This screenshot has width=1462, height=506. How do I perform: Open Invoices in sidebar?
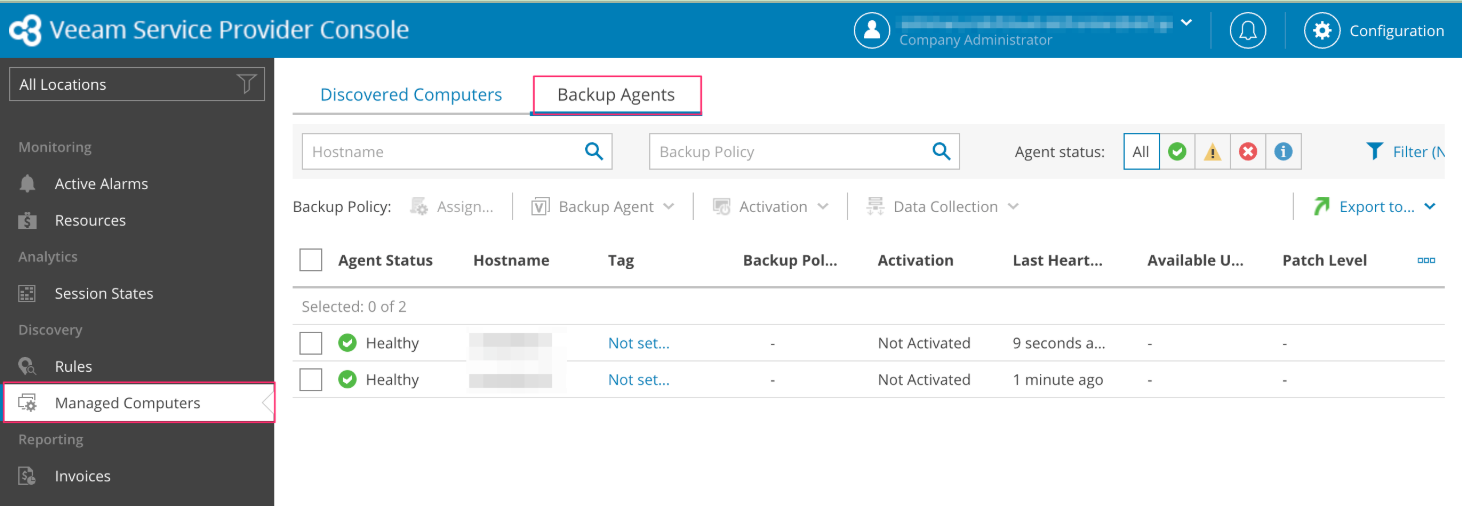82,477
